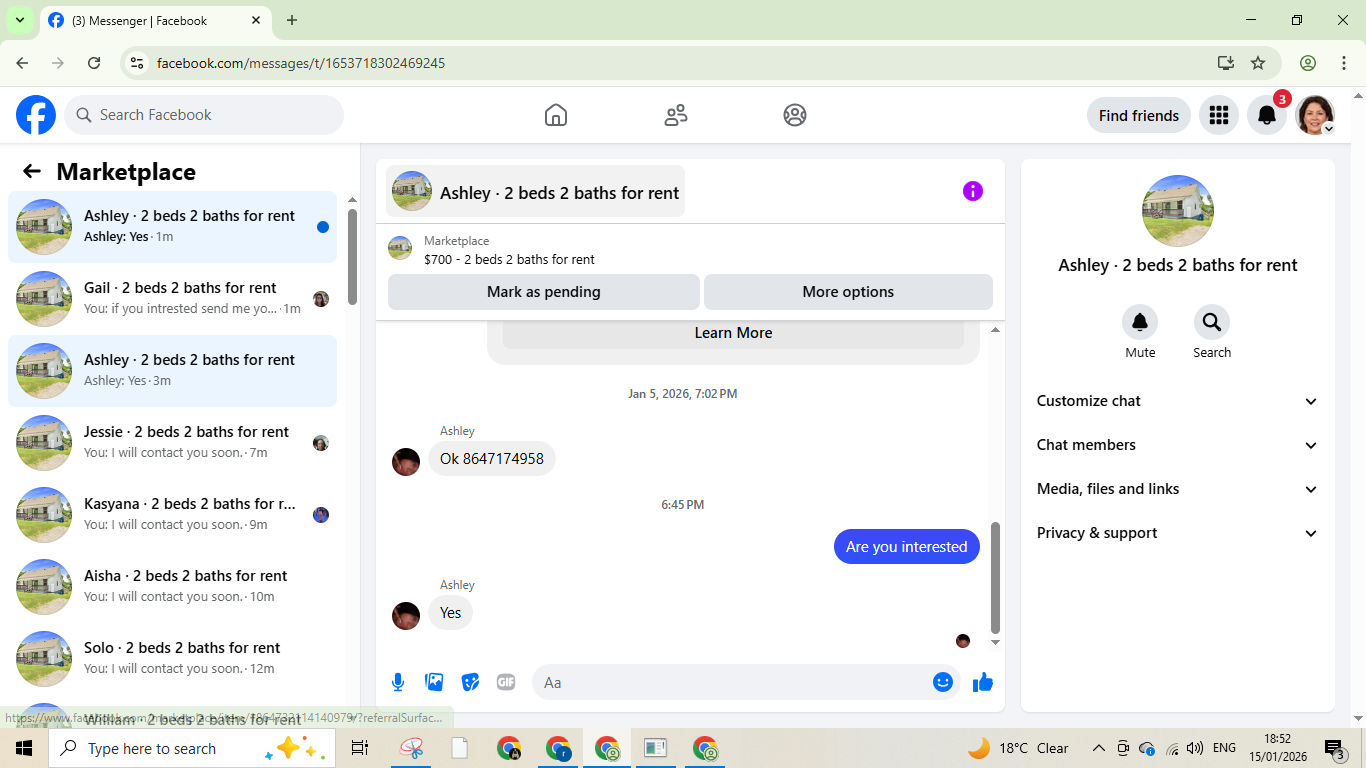Expand Chat members section

pyautogui.click(x=1178, y=445)
